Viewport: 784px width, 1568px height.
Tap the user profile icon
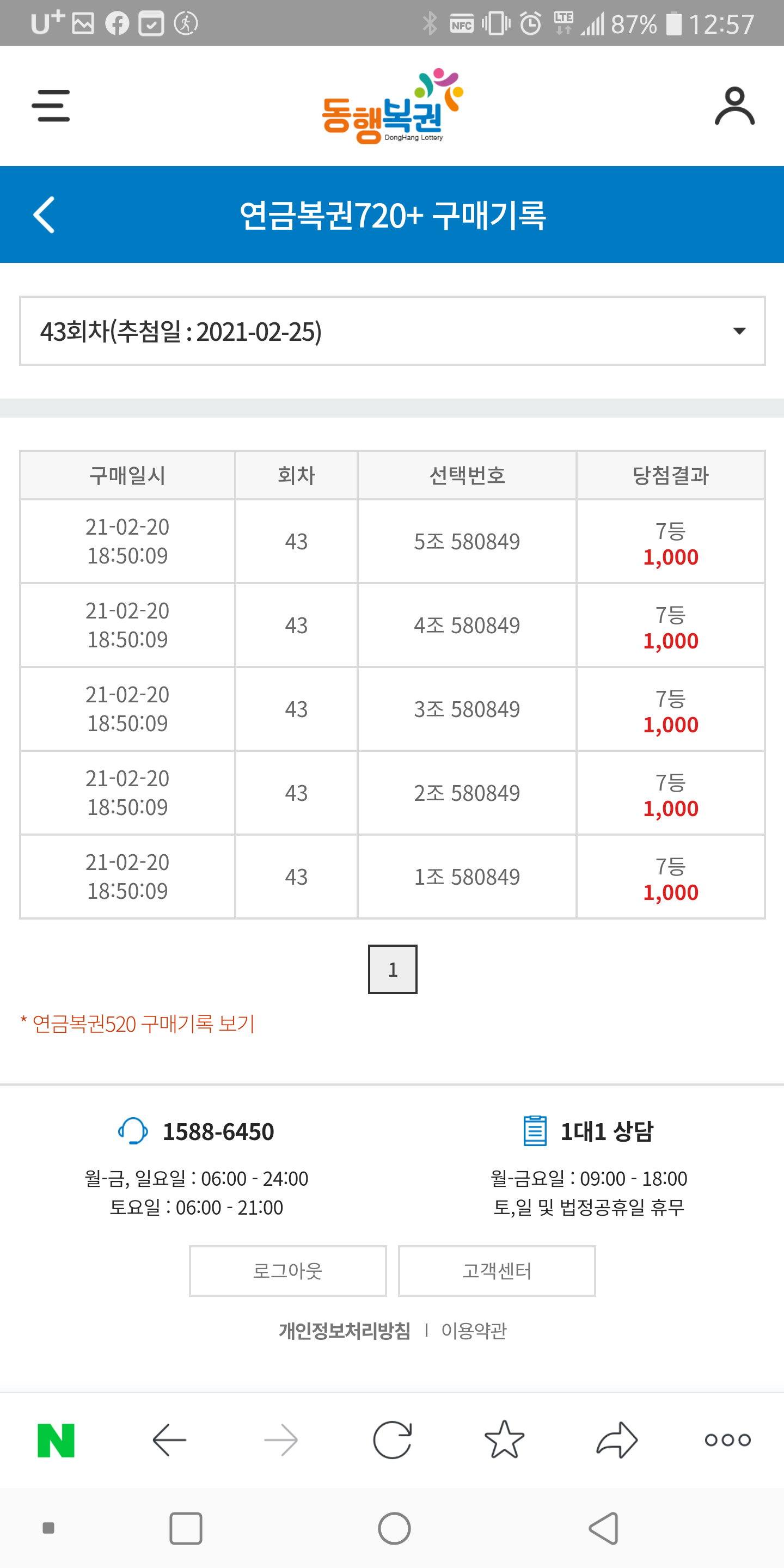click(x=734, y=106)
